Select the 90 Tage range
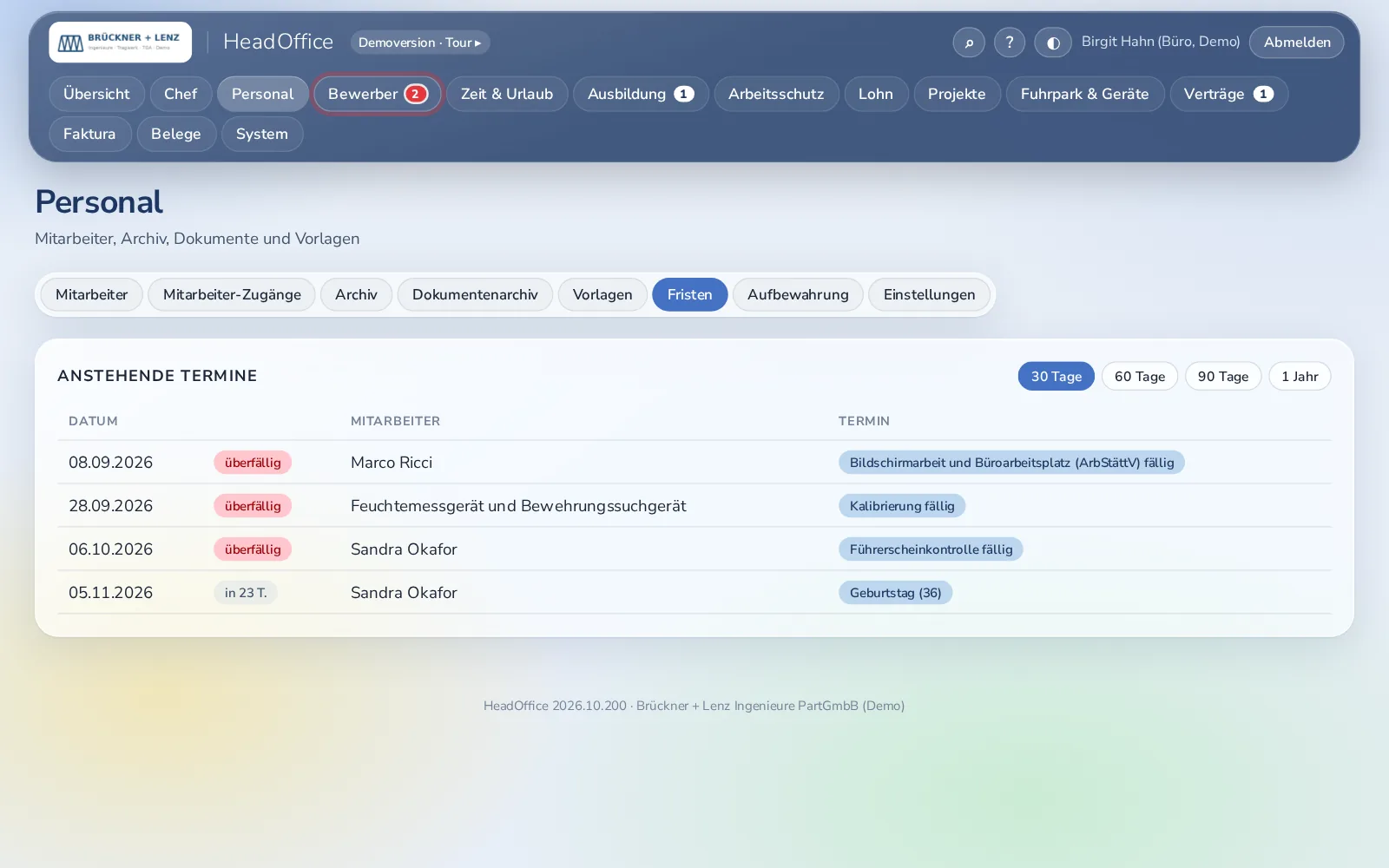This screenshot has width=1389, height=868. (x=1223, y=376)
